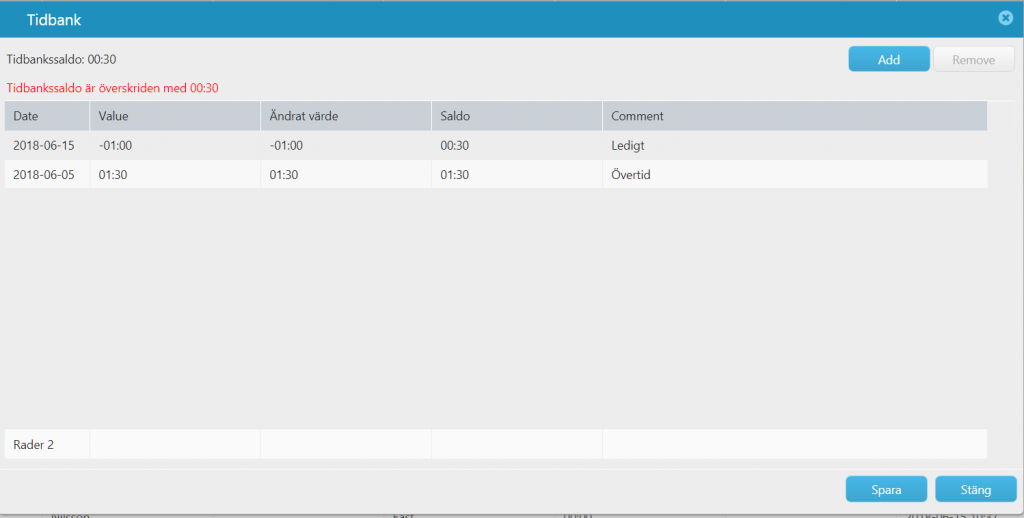This screenshot has width=1024, height=518.
Task: Click the Saldo column header
Action: (517, 116)
